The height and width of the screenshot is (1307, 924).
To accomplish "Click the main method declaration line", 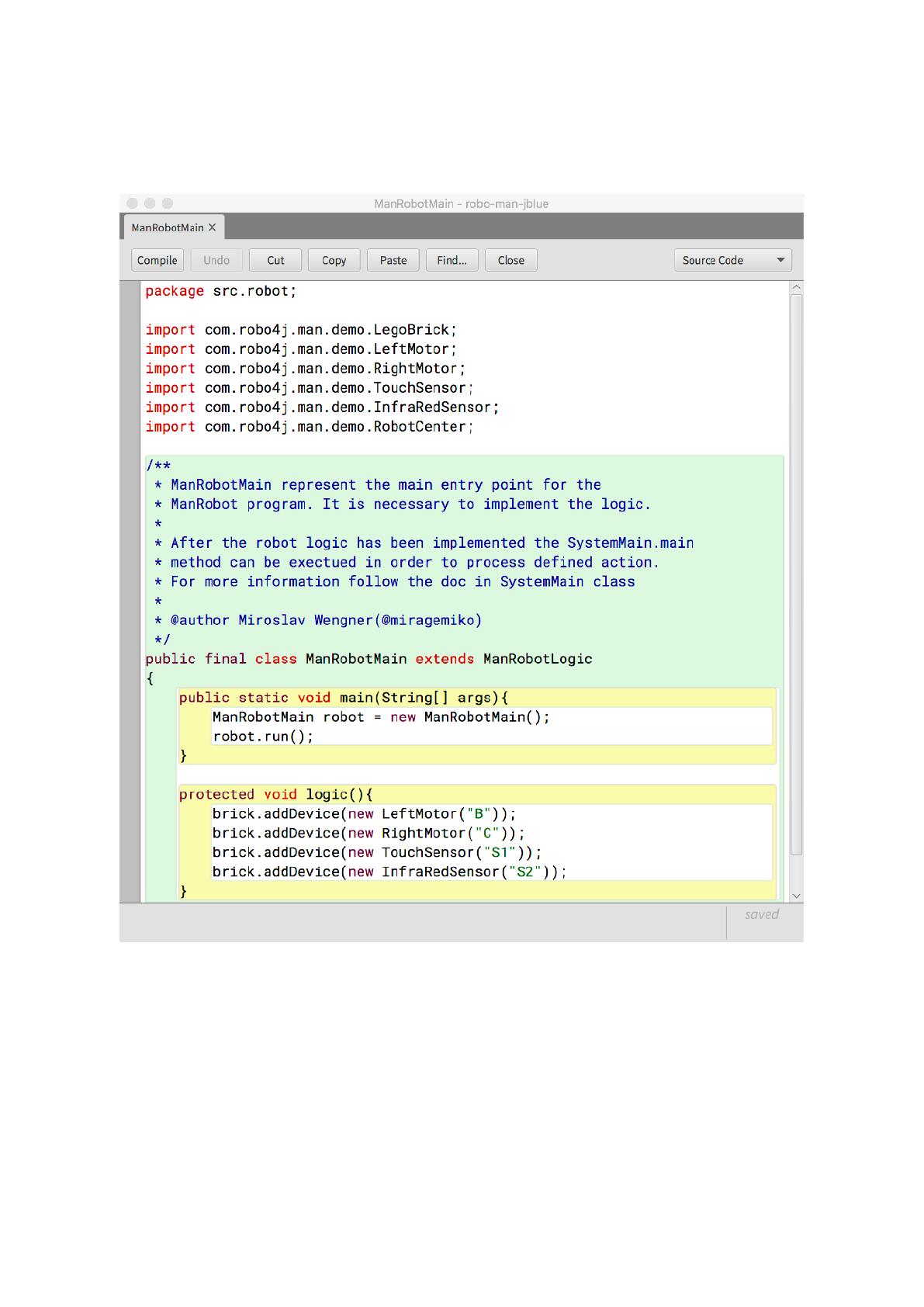I will [x=344, y=698].
